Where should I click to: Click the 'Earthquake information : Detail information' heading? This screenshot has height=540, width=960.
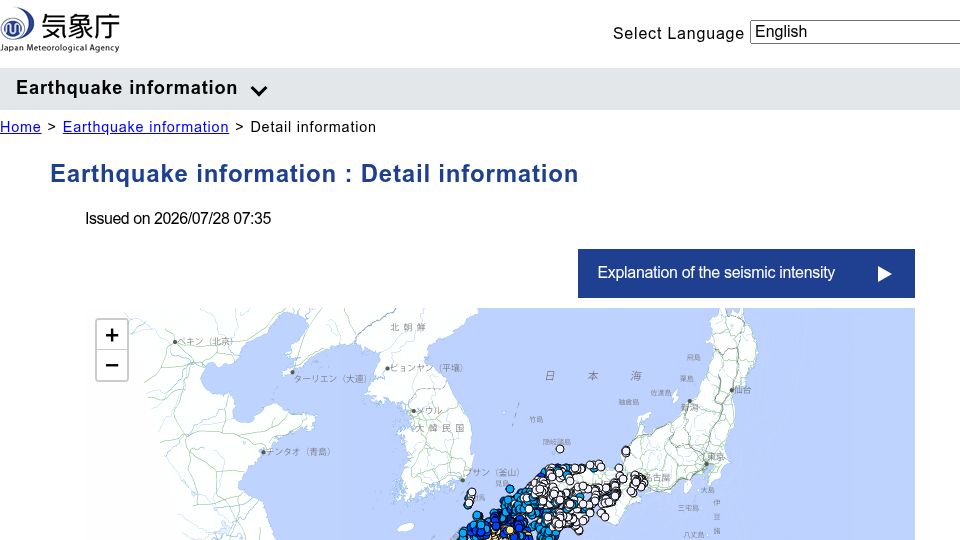pyautogui.click(x=314, y=174)
